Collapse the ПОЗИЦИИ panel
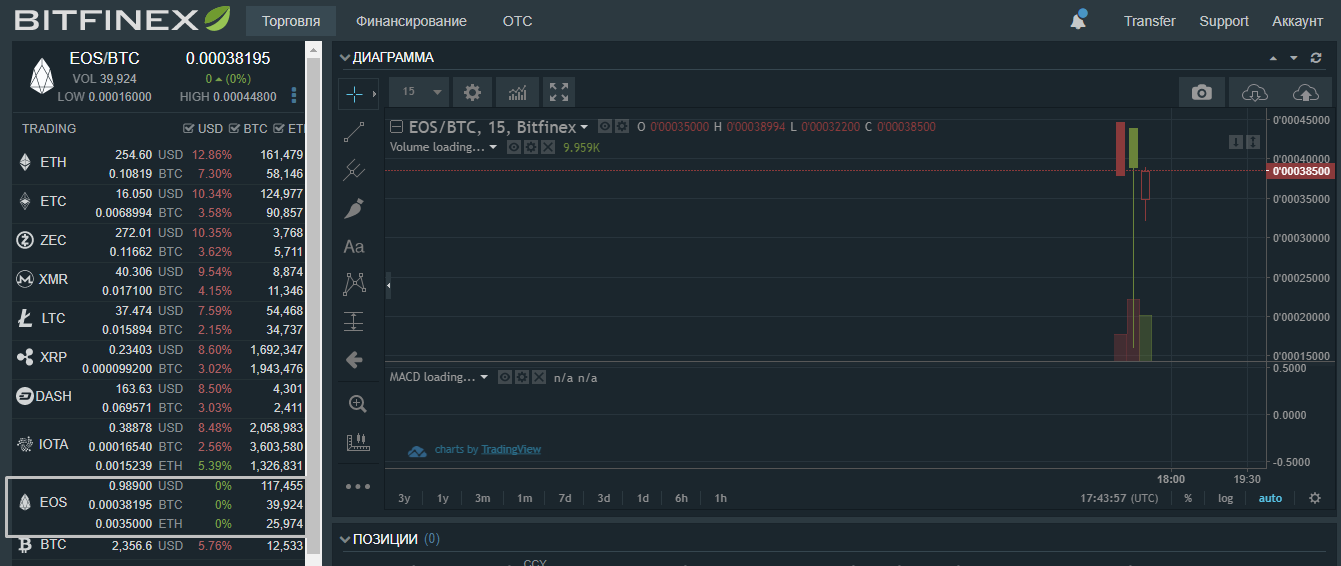 345,540
